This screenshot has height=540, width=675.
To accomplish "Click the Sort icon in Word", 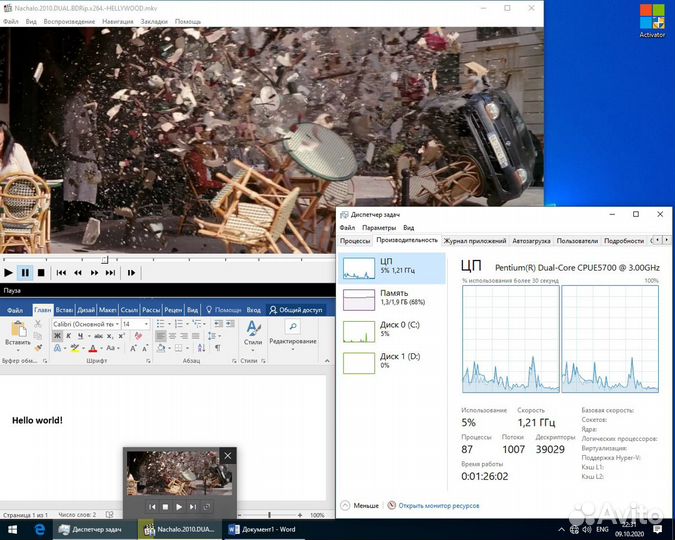I will tap(201, 348).
